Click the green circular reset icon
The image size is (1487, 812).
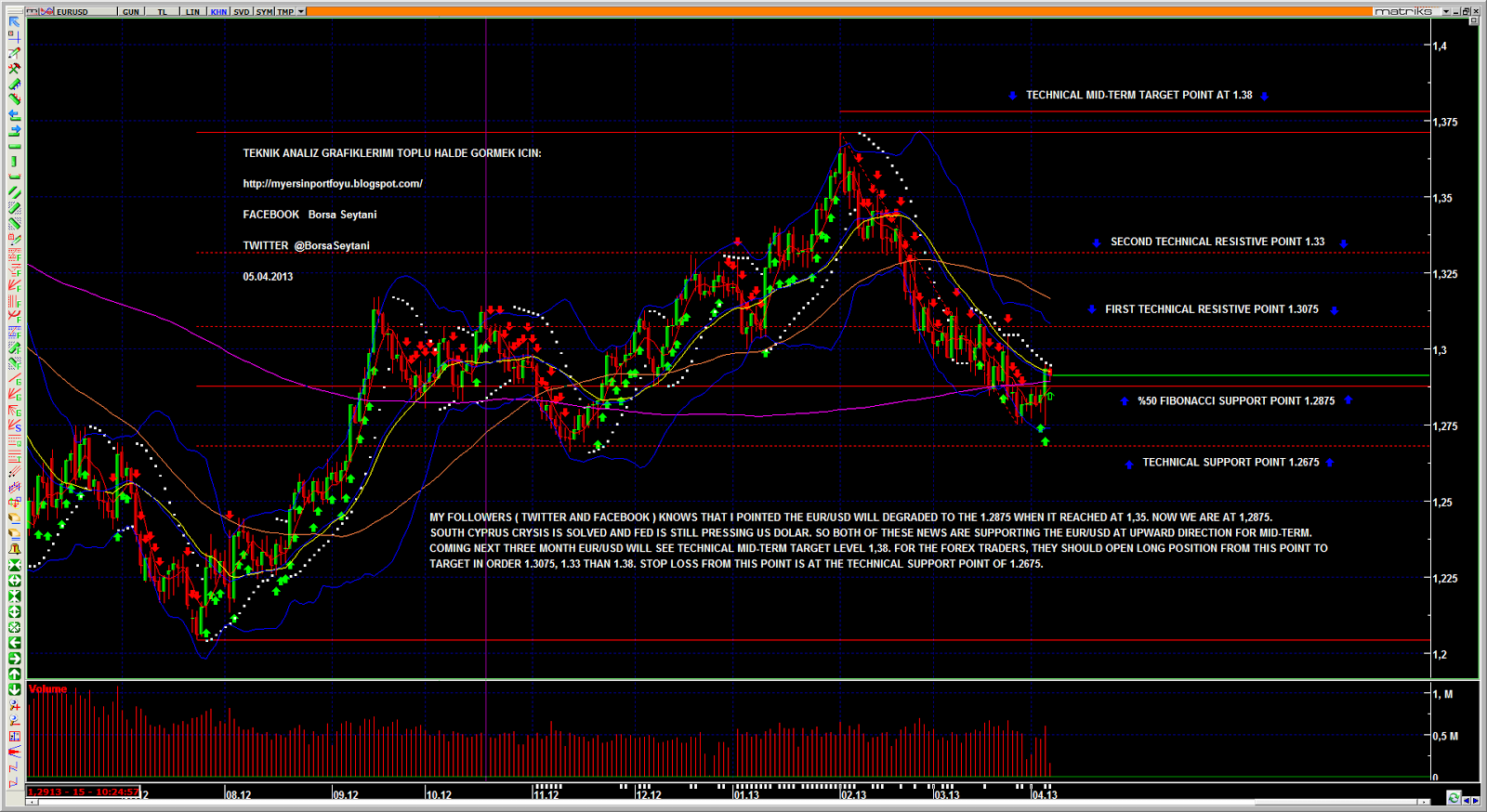coord(14,627)
